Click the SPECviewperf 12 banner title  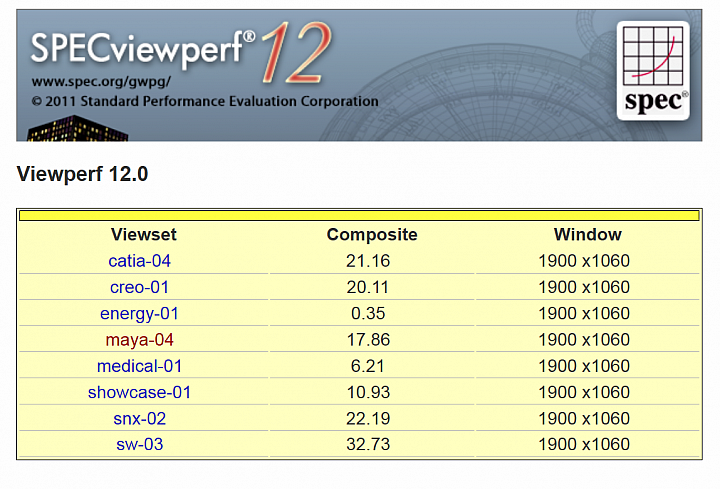(x=181, y=52)
